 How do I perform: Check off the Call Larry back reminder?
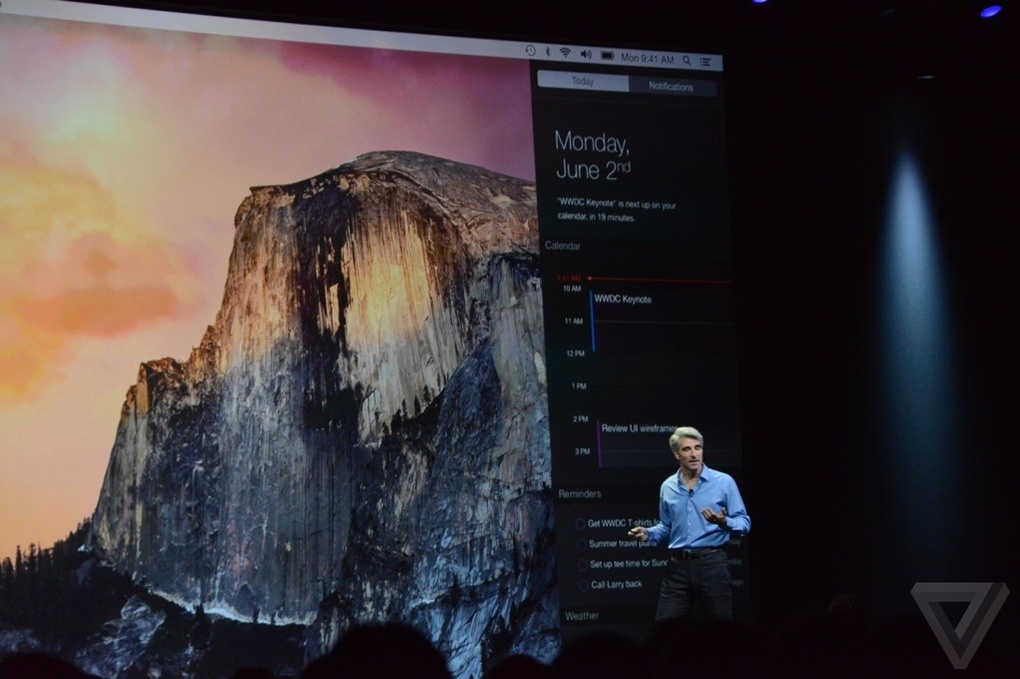[x=583, y=584]
